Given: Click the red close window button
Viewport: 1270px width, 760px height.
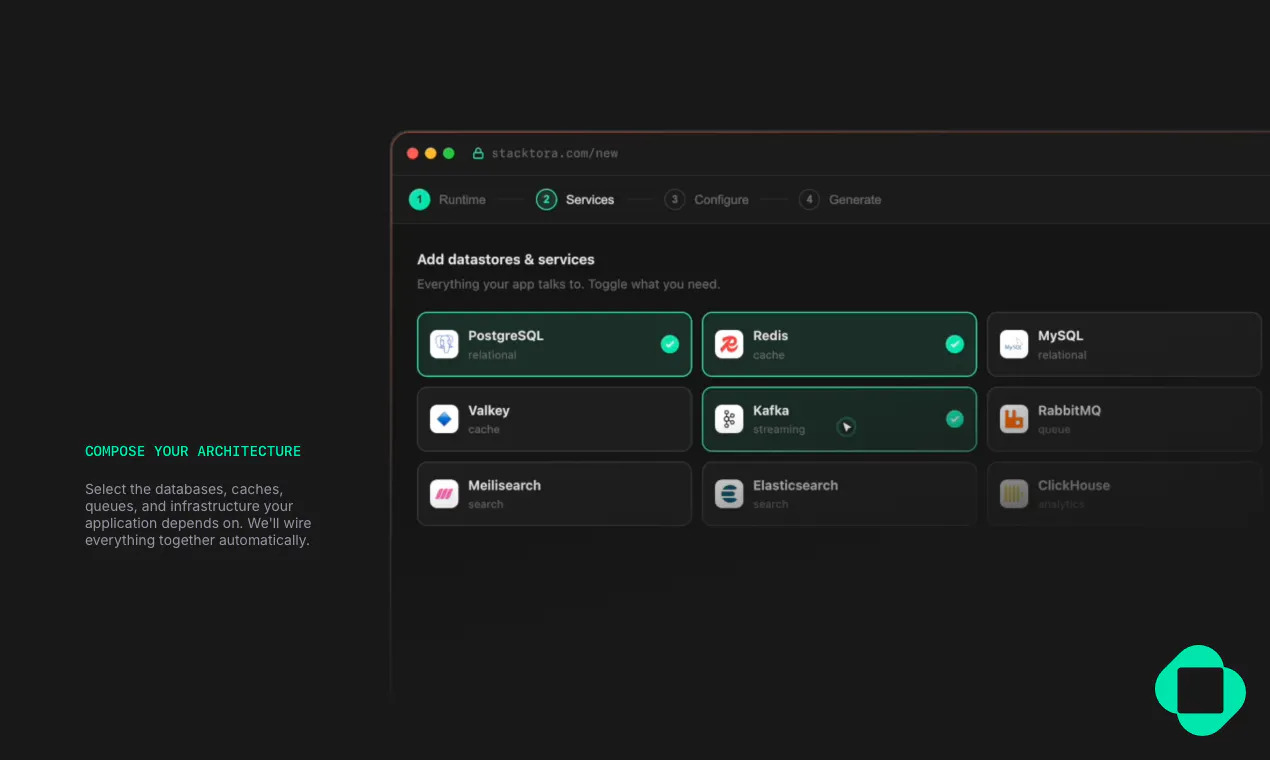Looking at the screenshot, I should pos(413,153).
